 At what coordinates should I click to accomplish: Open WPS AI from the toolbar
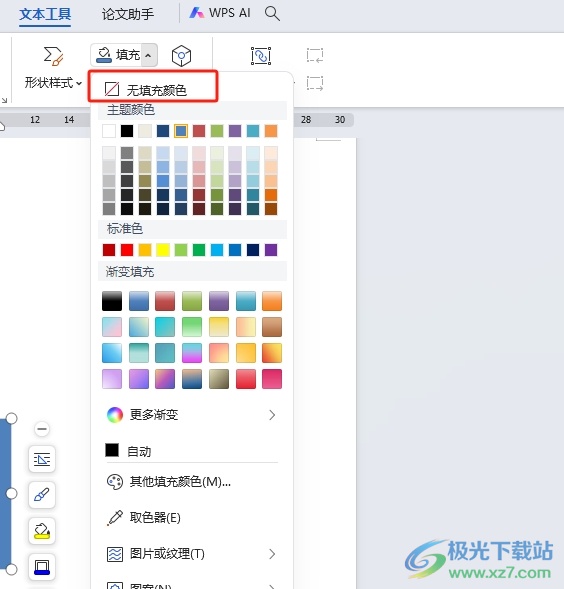220,13
